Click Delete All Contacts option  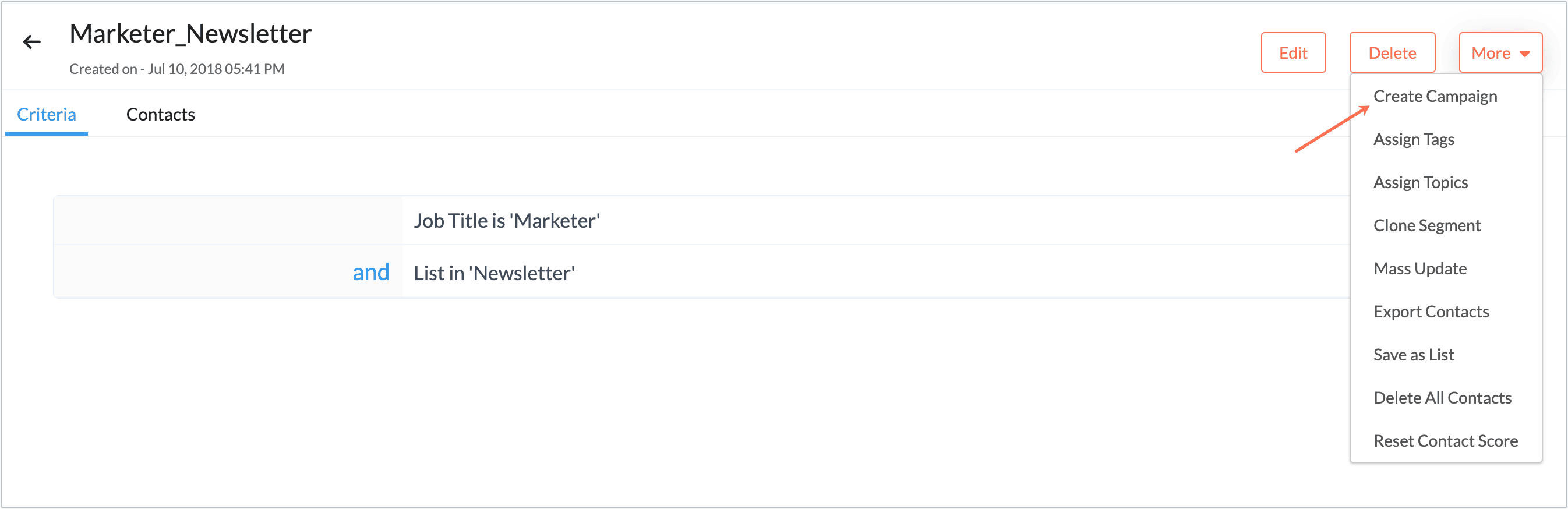(1442, 398)
